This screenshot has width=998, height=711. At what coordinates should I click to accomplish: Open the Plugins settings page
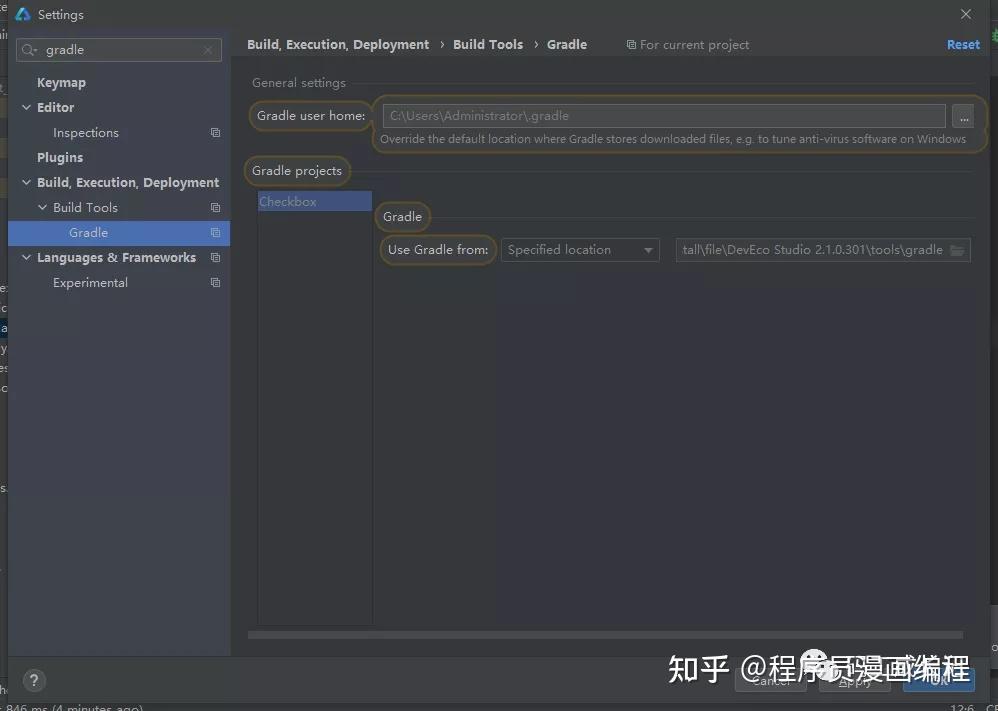pyautogui.click(x=60, y=157)
